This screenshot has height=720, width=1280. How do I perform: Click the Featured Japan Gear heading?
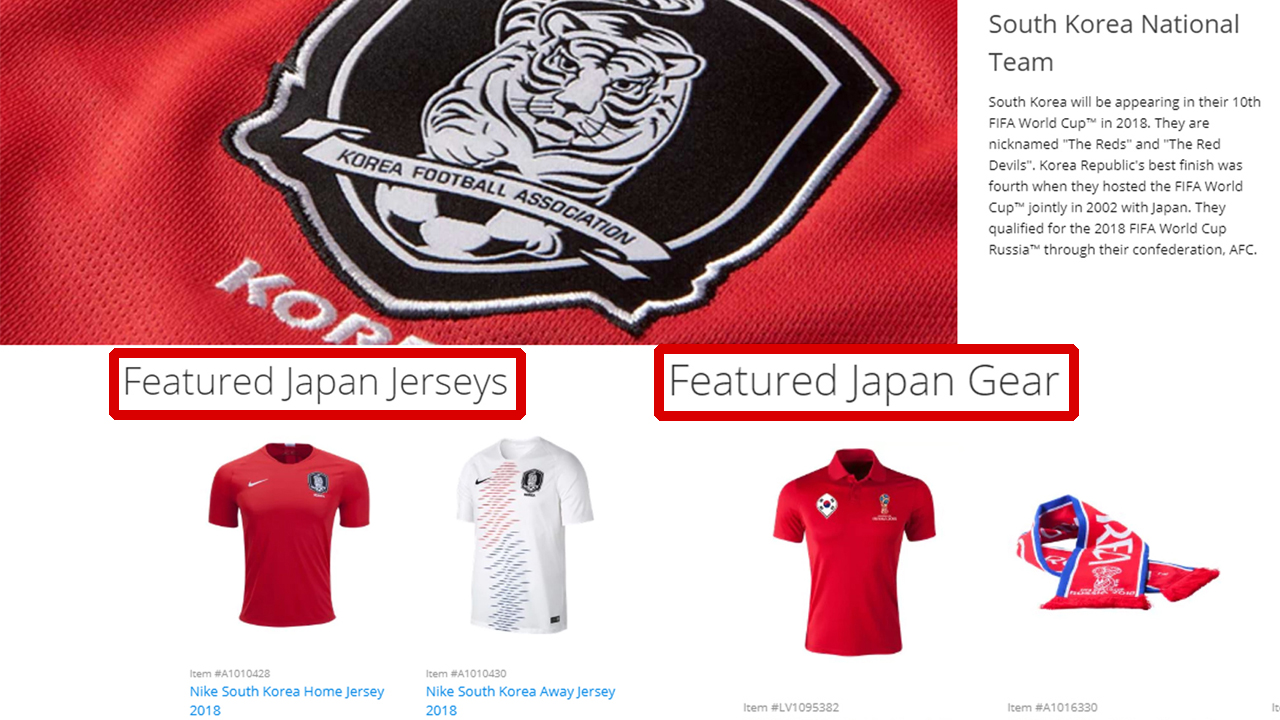[864, 381]
